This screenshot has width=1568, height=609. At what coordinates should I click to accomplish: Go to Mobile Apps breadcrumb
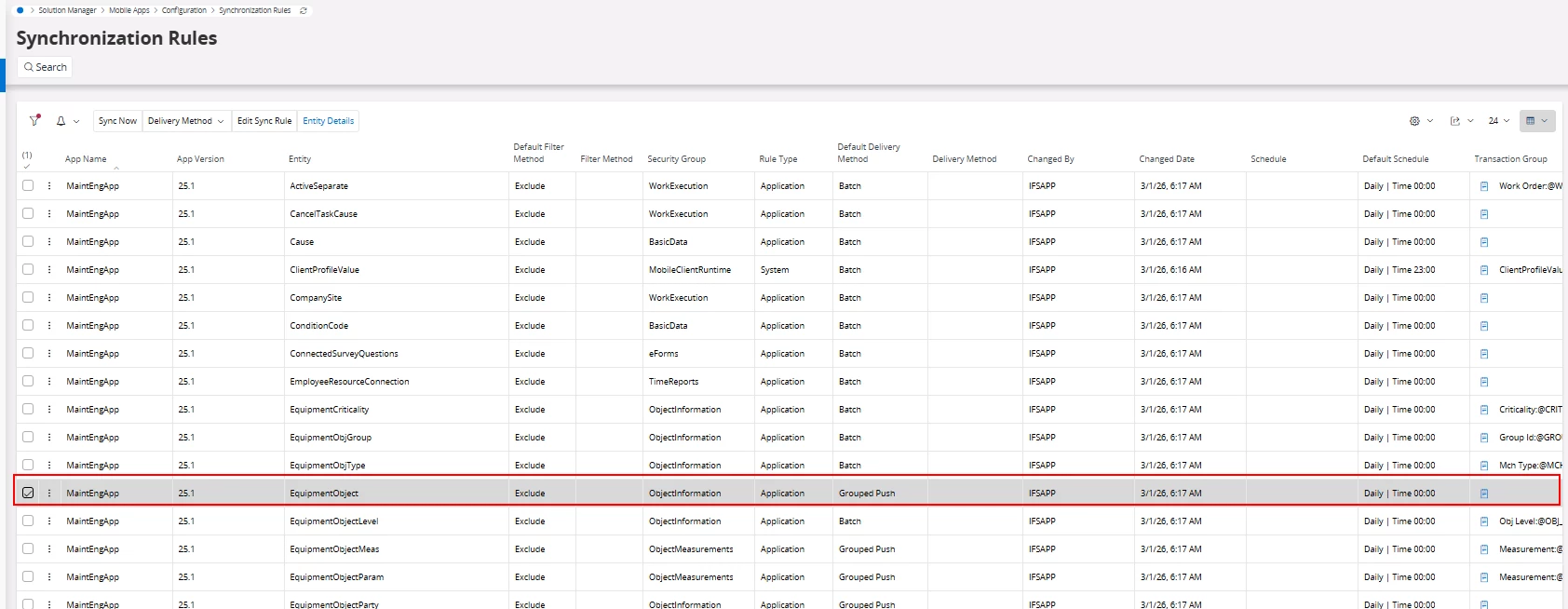(129, 10)
